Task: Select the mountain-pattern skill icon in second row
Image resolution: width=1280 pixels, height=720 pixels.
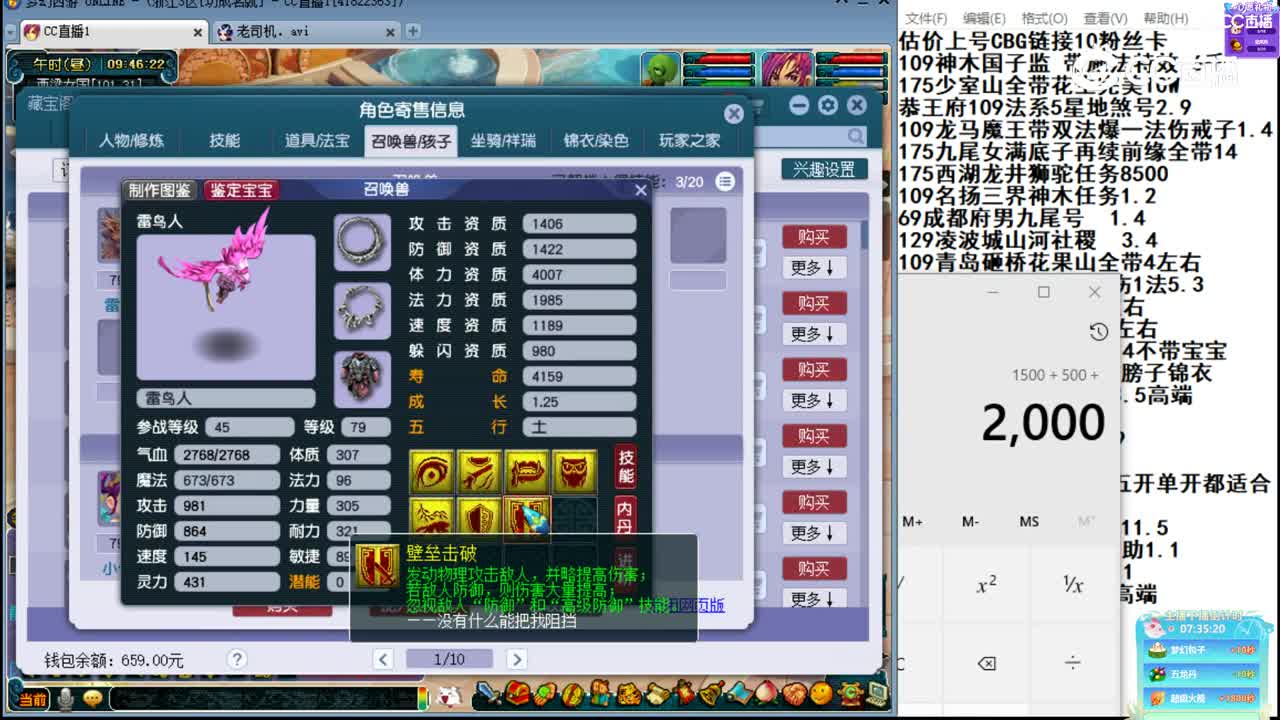Action: click(432, 518)
